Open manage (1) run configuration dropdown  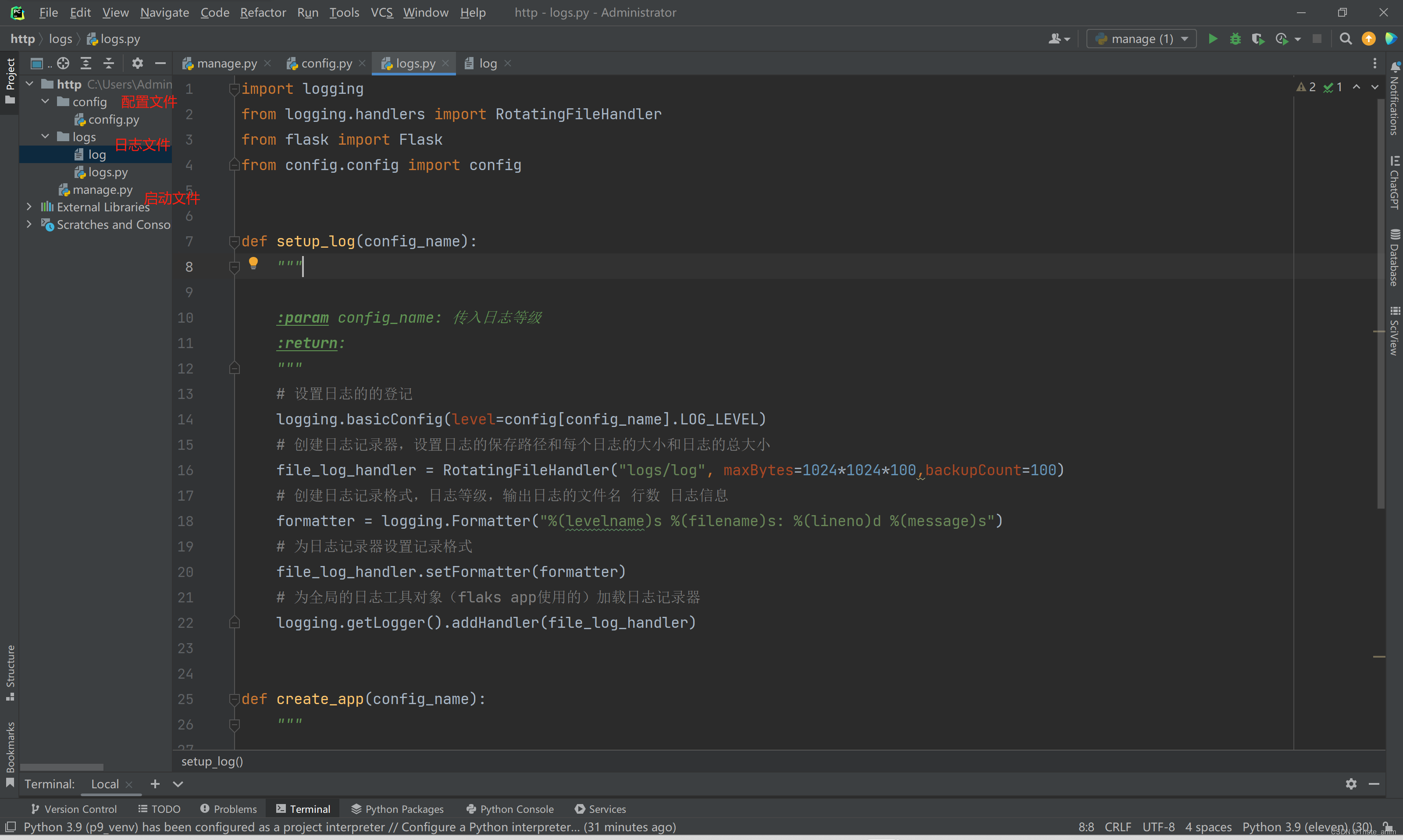(1141, 39)
